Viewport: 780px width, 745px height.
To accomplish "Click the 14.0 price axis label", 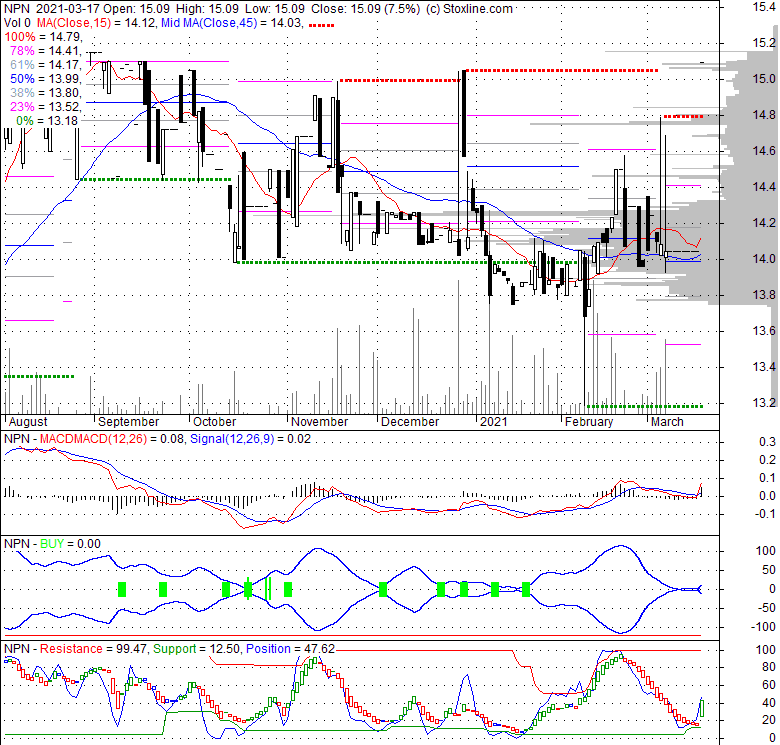I will pyautogui.click(x=764, y=259).
